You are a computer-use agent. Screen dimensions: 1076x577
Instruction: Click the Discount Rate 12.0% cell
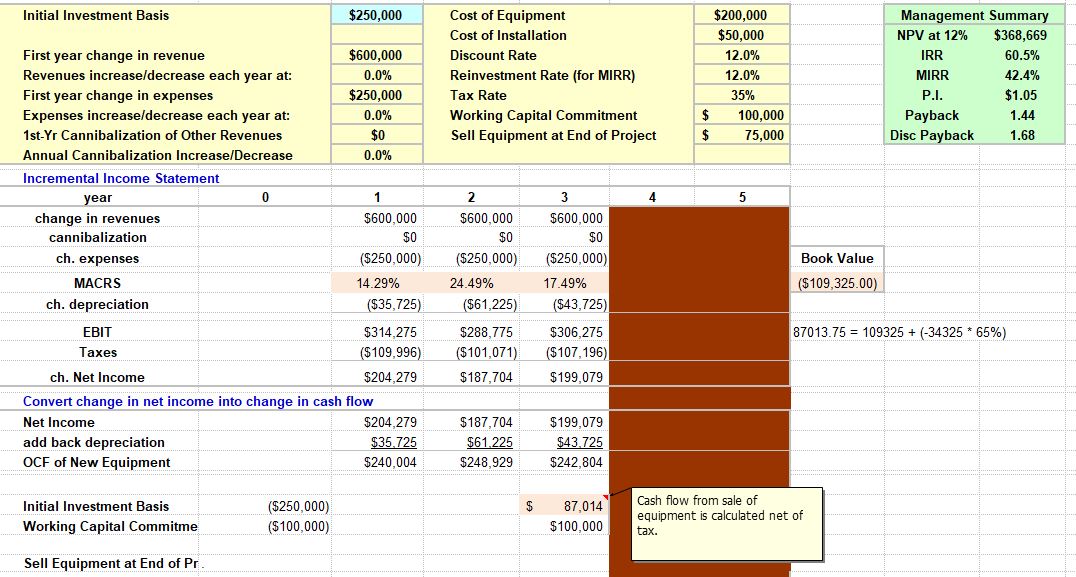742,55
